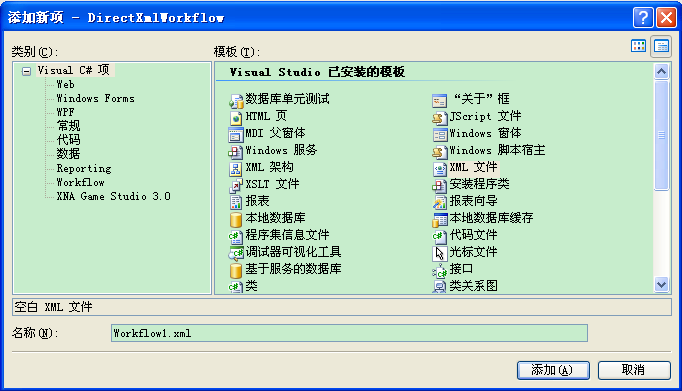Click the 调试器可视化工具 icon
This screenshot has width=682, height=391.
click(x=236, y=253)
